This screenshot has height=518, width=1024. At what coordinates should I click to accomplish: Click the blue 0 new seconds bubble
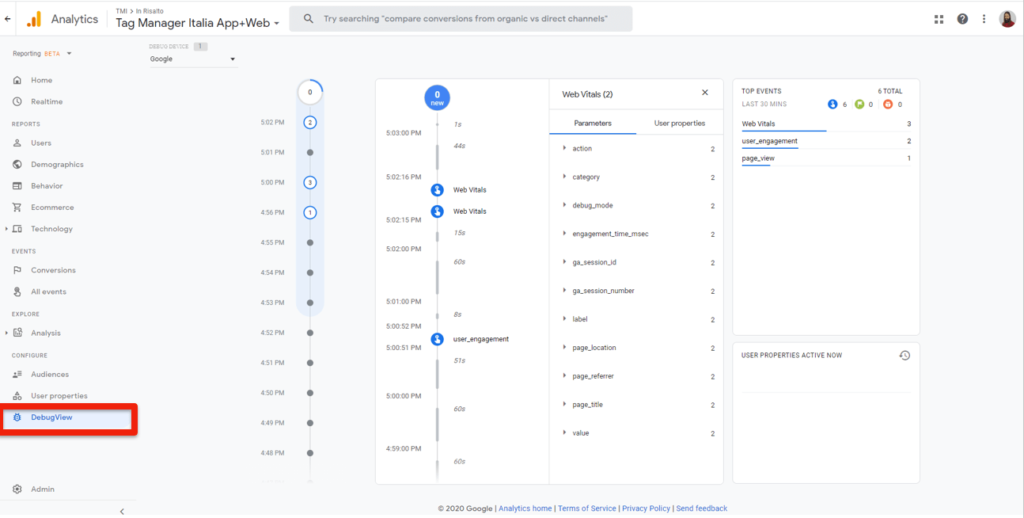point(437,98)
